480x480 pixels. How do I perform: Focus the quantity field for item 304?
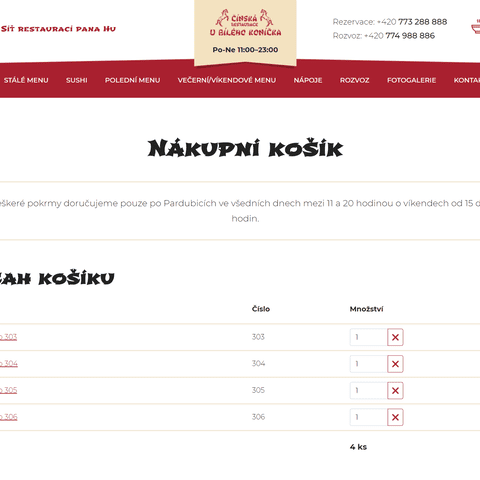coord(368,364)
